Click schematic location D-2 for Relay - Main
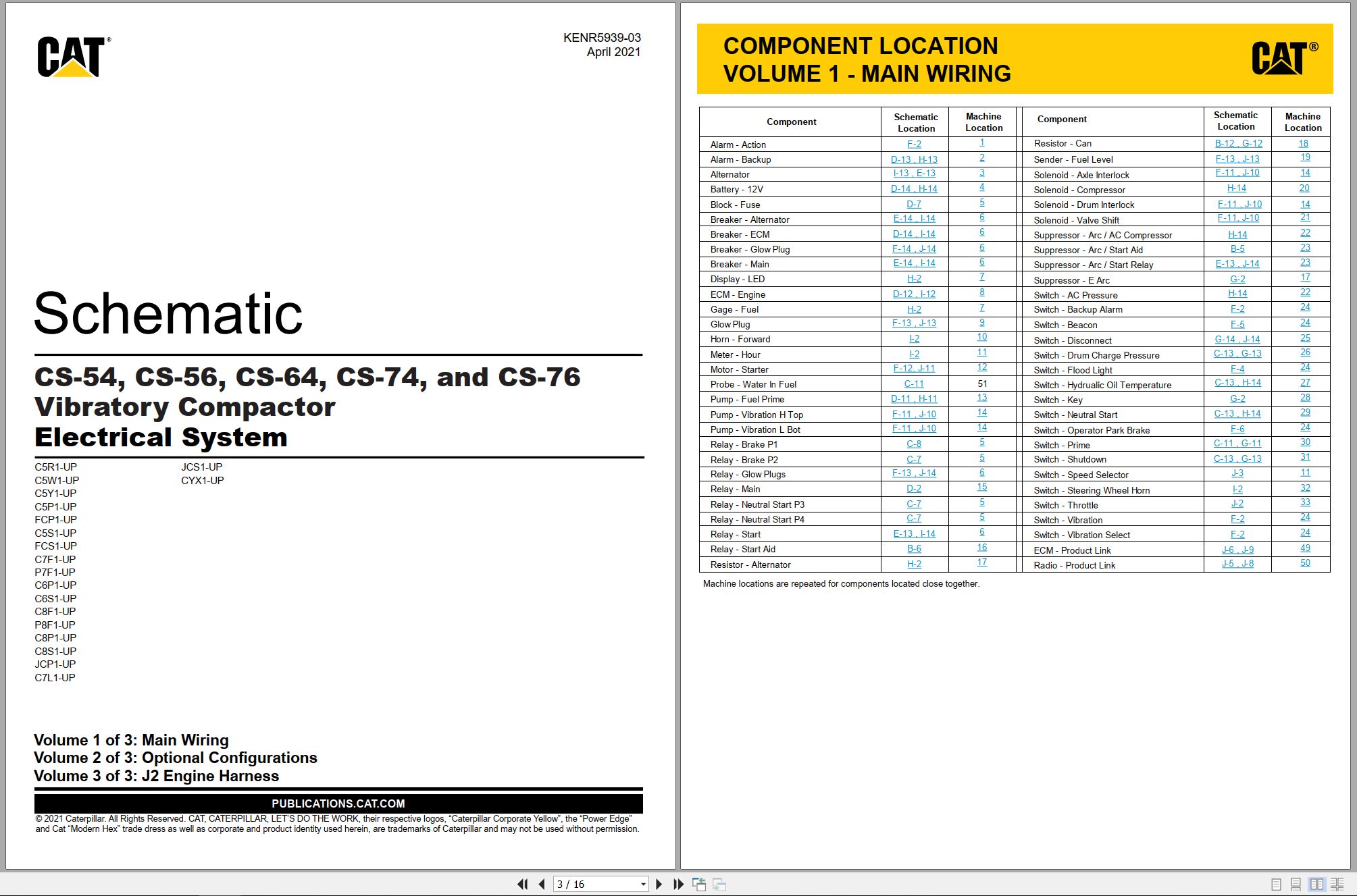1357x896 pixels. 914,488
